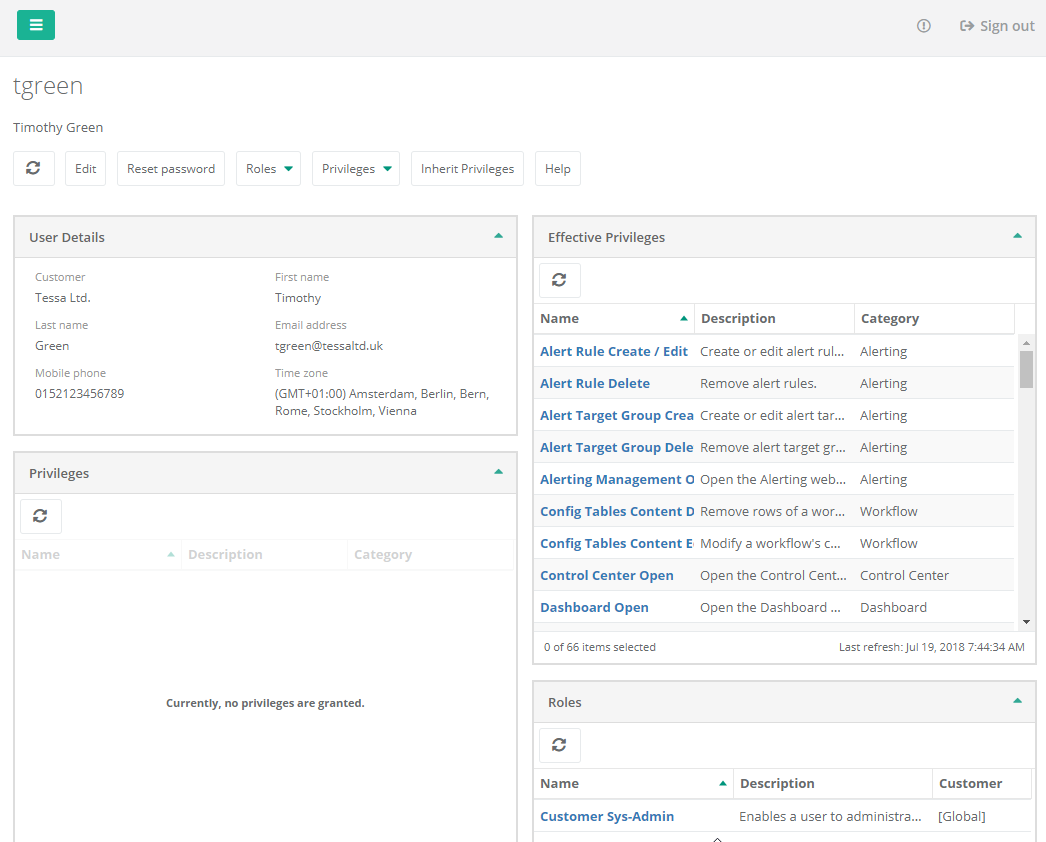The width and height of the screenshot is (1046, 842).
Task: Collapse the User Details panel
Action: pyautogui.click(x=498, y=236)
